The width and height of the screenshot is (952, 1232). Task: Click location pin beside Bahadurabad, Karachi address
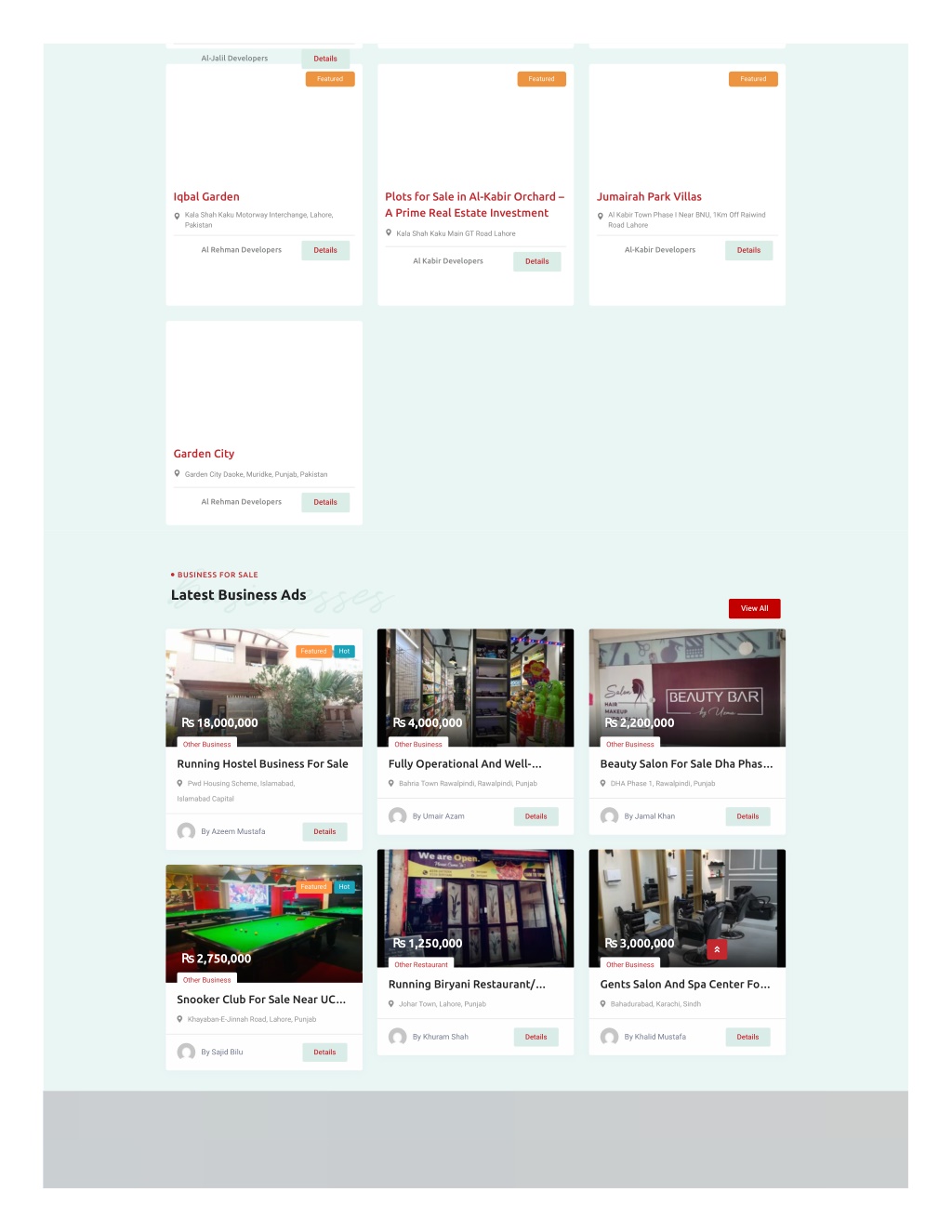point(603,1003)
